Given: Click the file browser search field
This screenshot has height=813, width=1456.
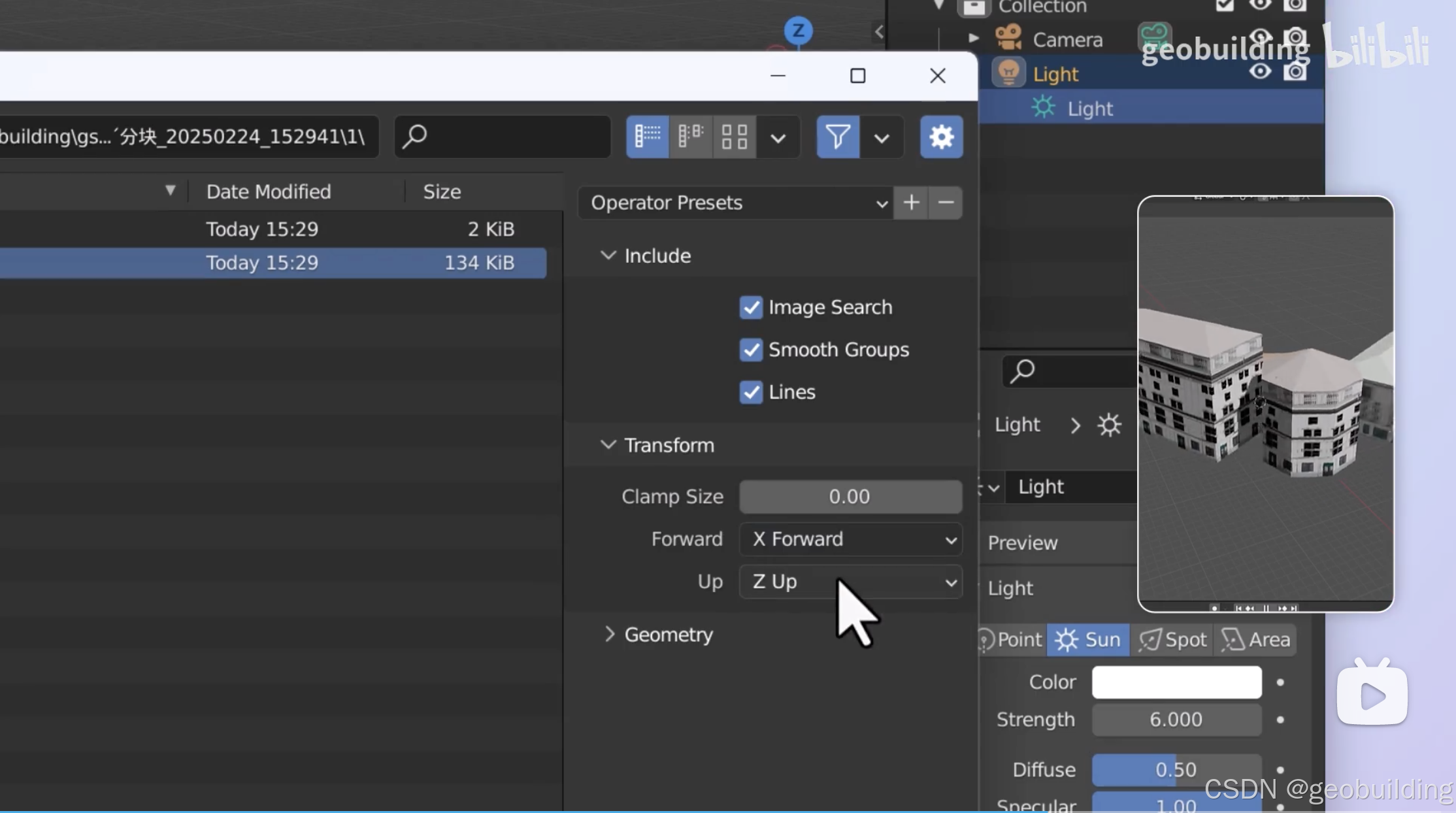Looking at the screenshot, I should [503, 137].
